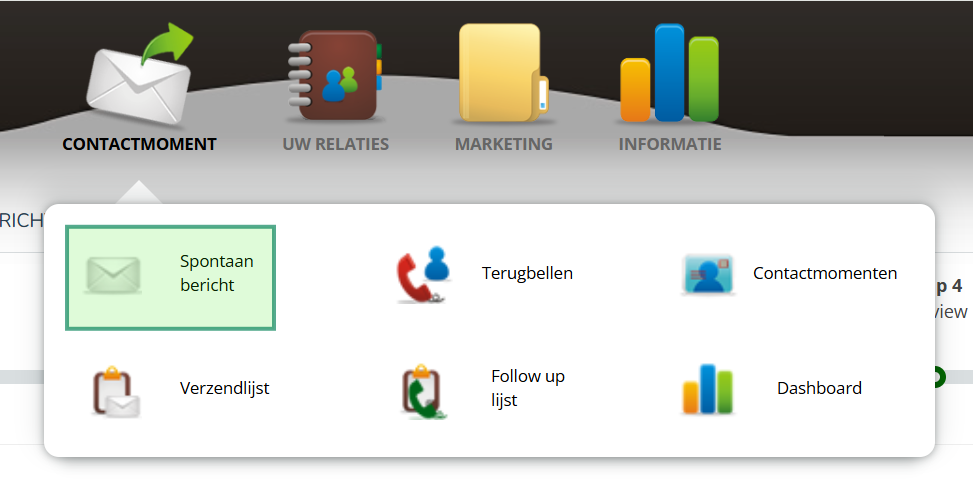The image size is (973, 482).
Task: Click the Verzendlijst clipboard envelope icon
Action: 116,391
